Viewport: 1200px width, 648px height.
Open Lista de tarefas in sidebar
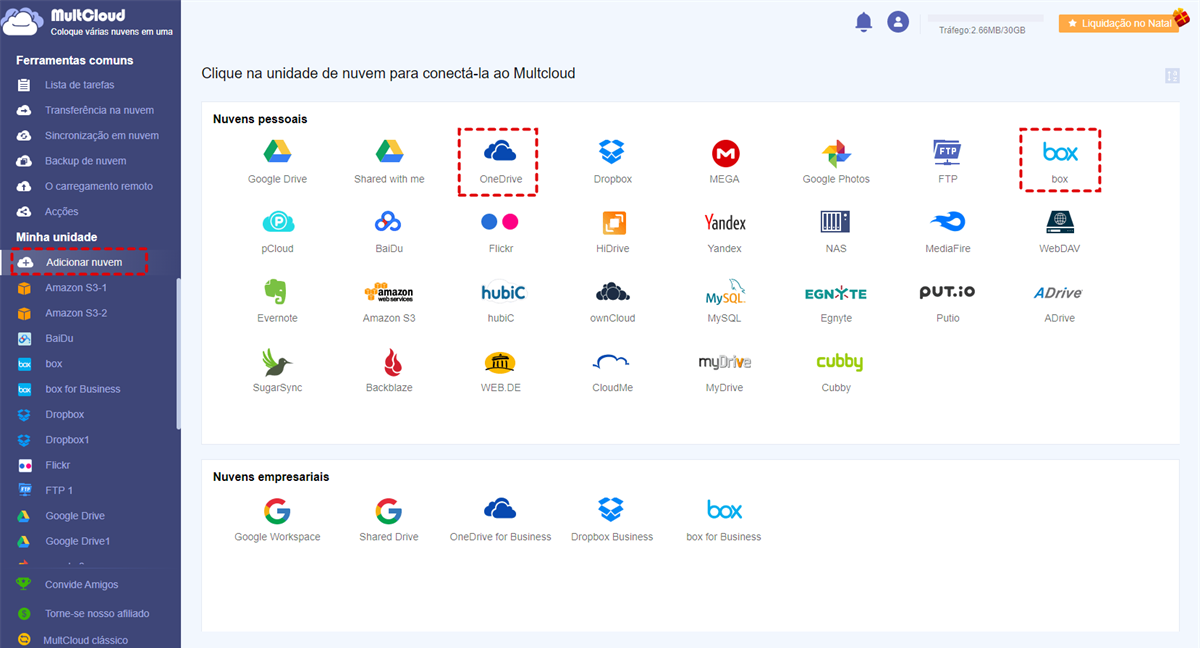click(79, 85)
